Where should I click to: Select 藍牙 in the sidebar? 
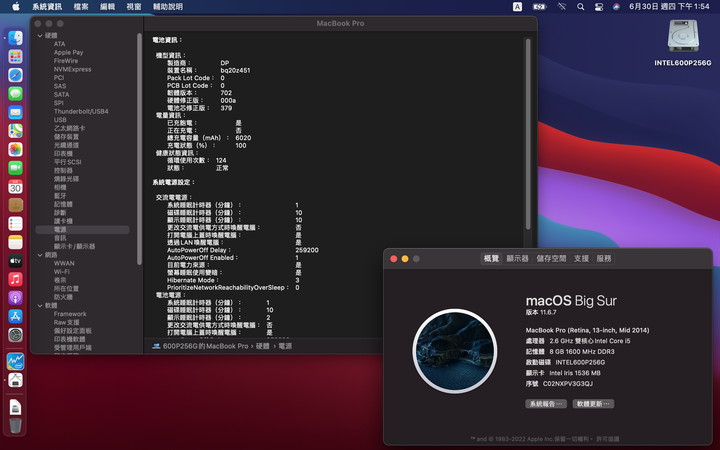60,196
